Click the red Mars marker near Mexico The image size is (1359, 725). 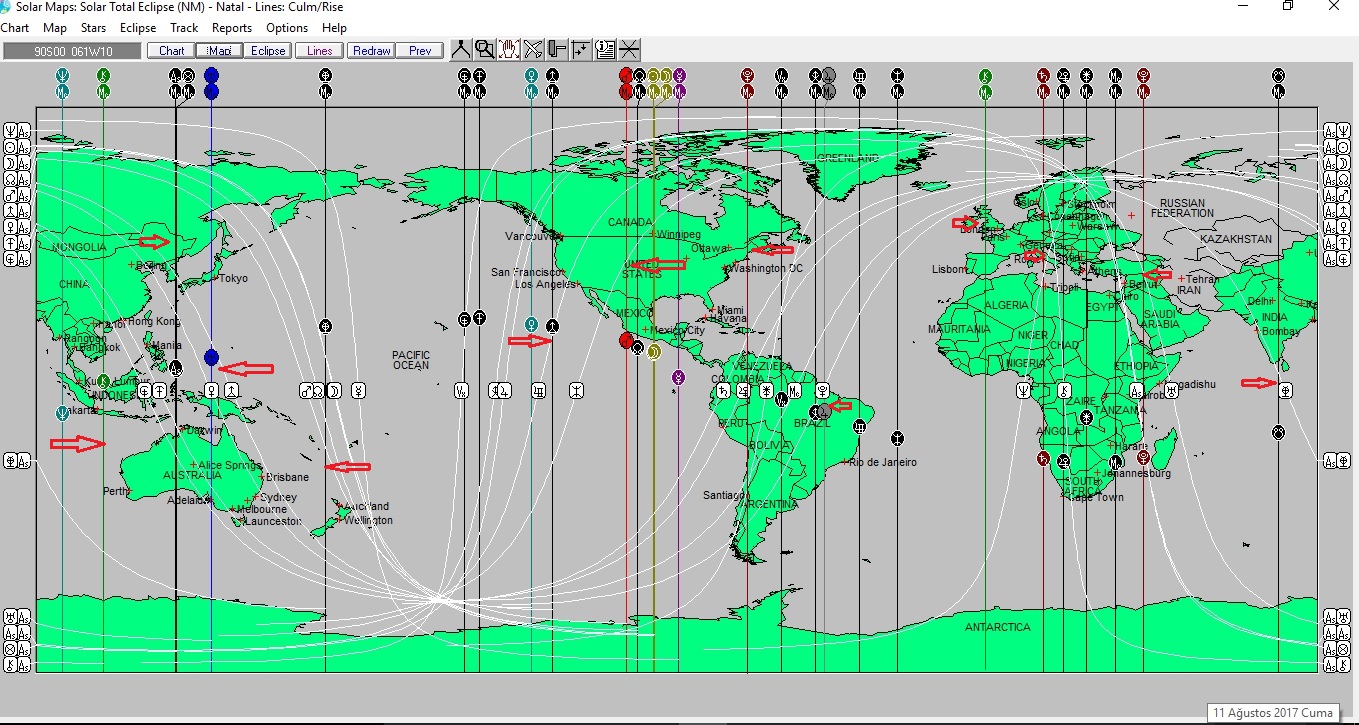pos(626,341)
